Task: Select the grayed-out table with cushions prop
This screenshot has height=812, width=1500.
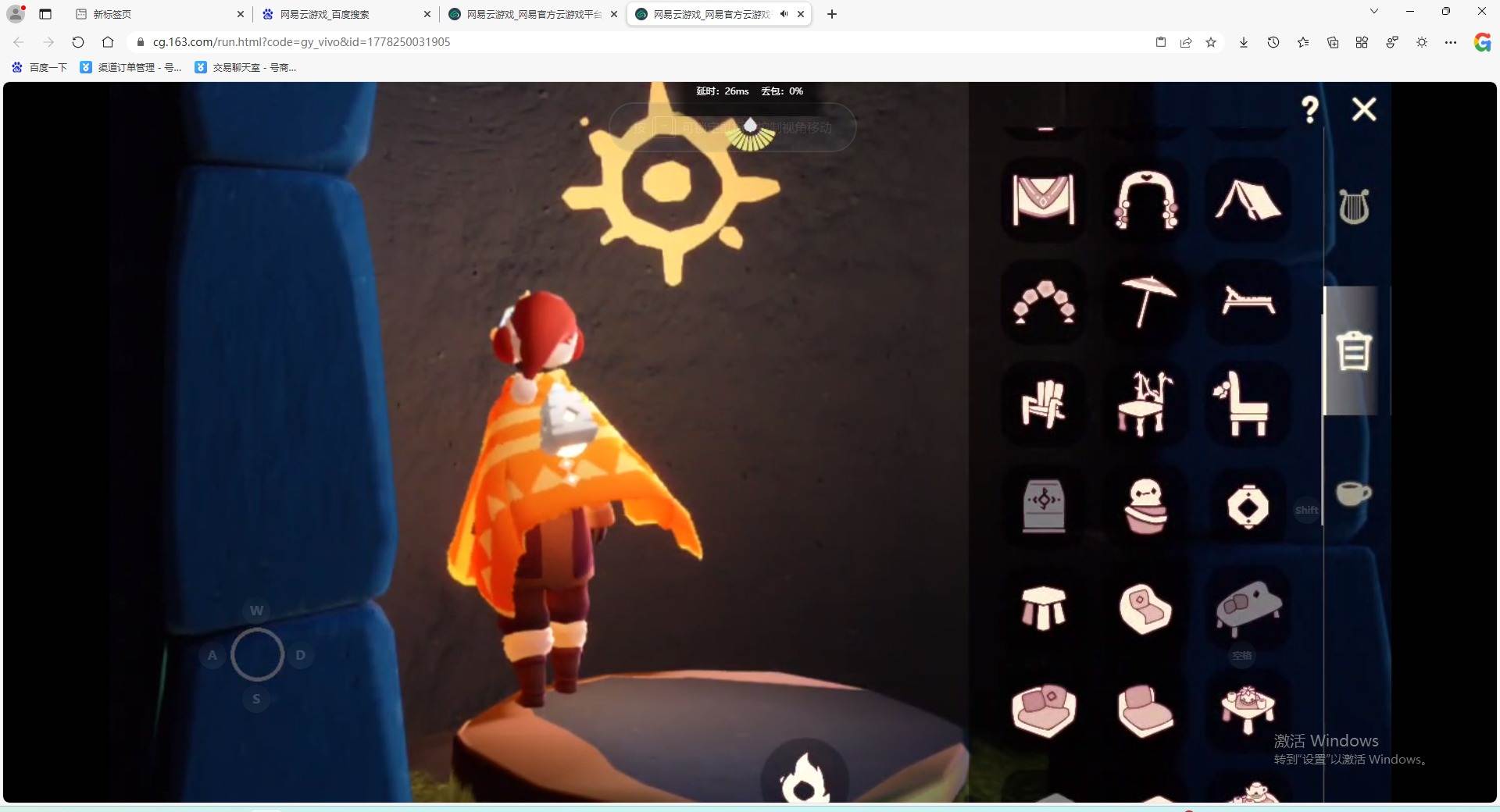Action: click(1248, 608)
